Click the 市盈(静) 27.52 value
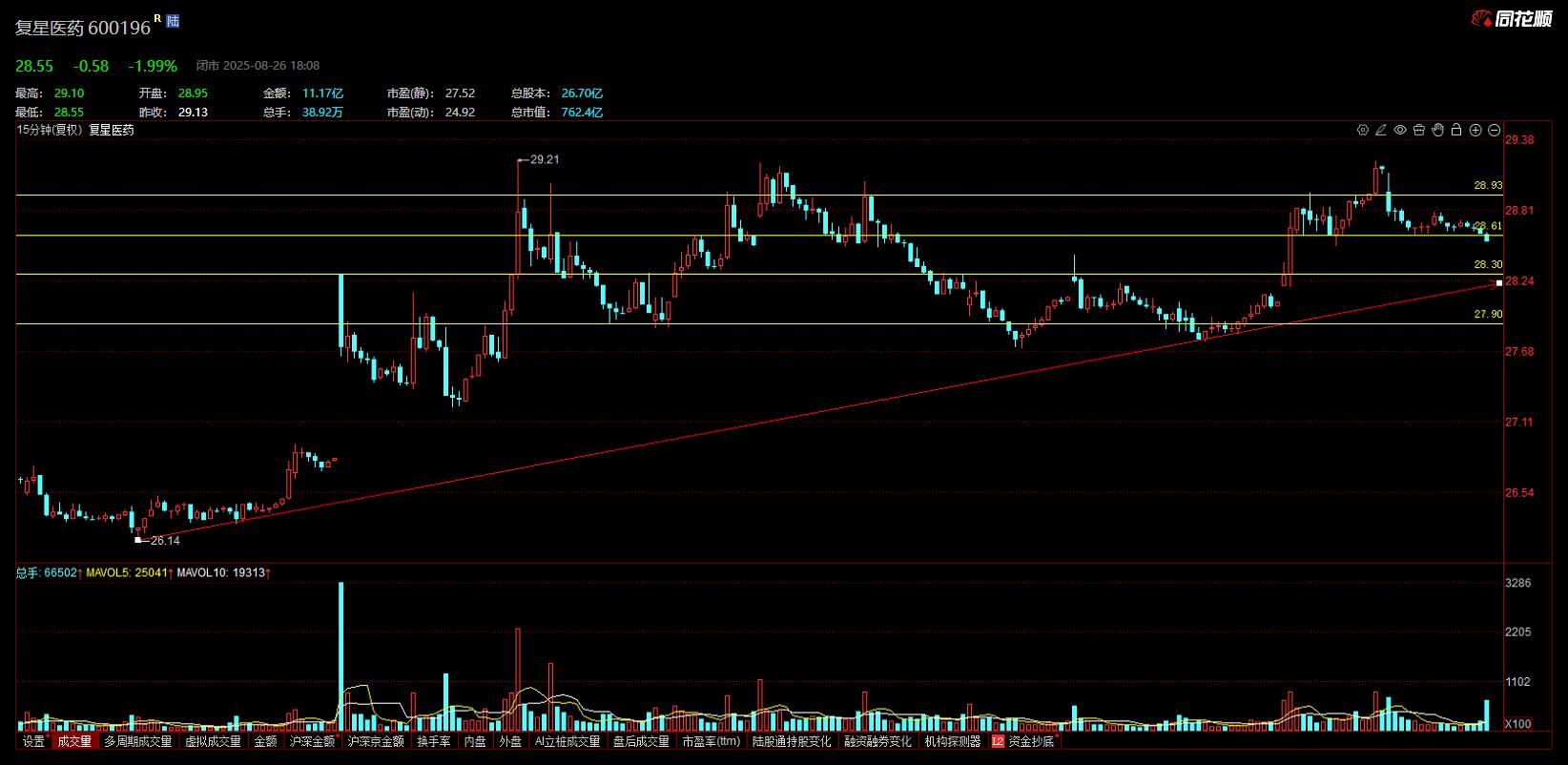 coord(460,93)
